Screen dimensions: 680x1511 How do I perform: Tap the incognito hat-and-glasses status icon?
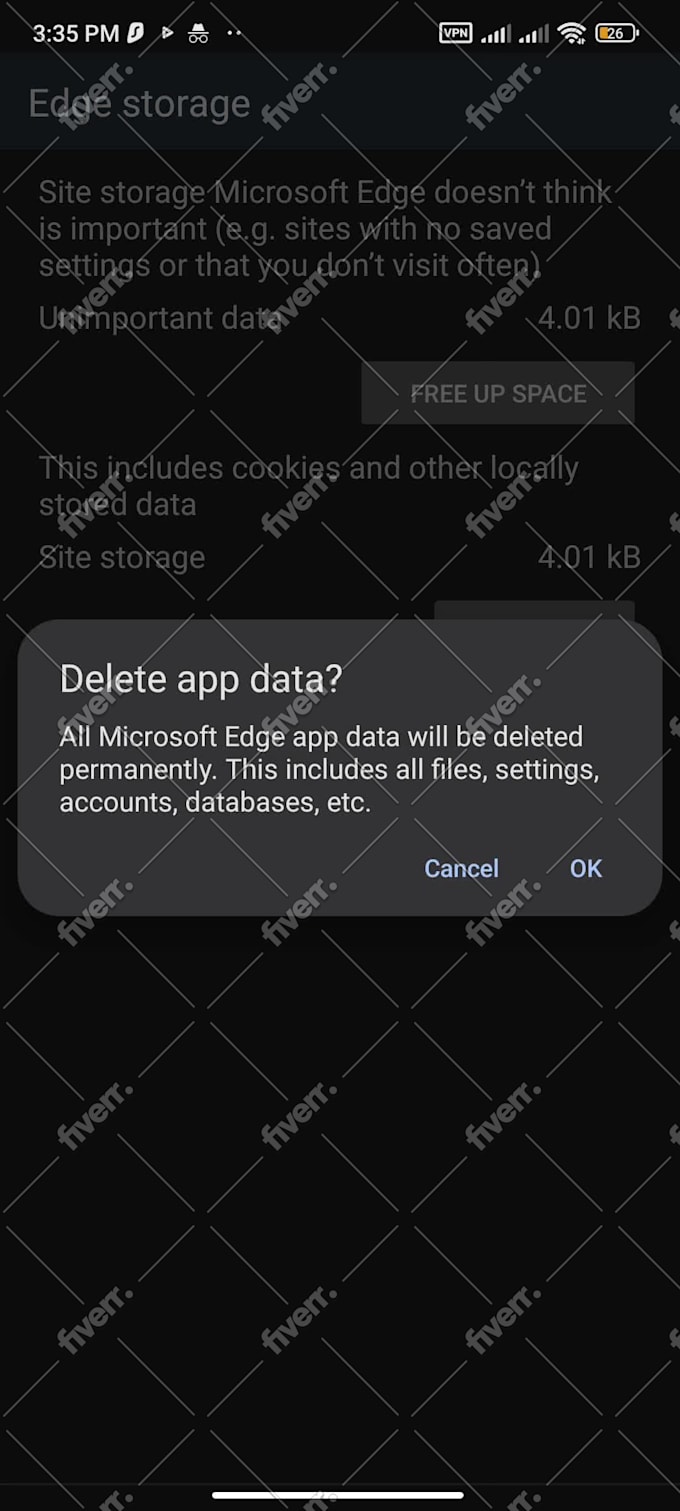pos(198,33)
